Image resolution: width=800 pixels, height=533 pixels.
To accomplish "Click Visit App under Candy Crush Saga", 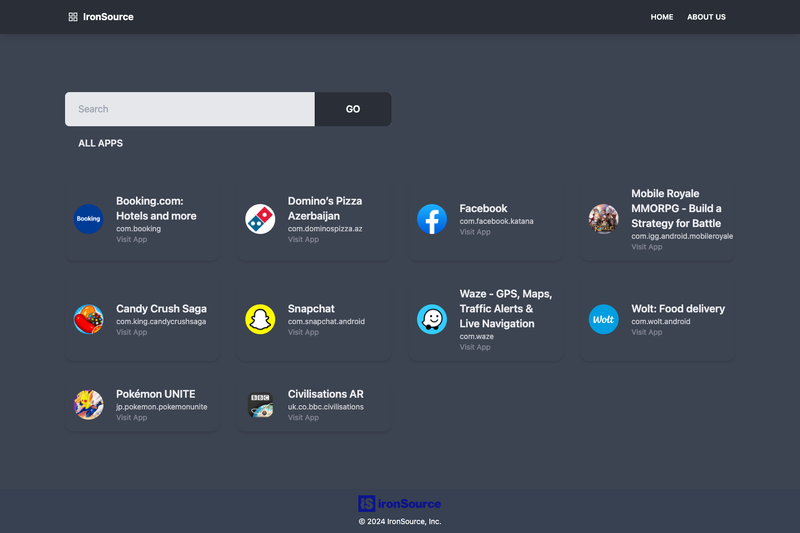I will (x=132, y=332).
